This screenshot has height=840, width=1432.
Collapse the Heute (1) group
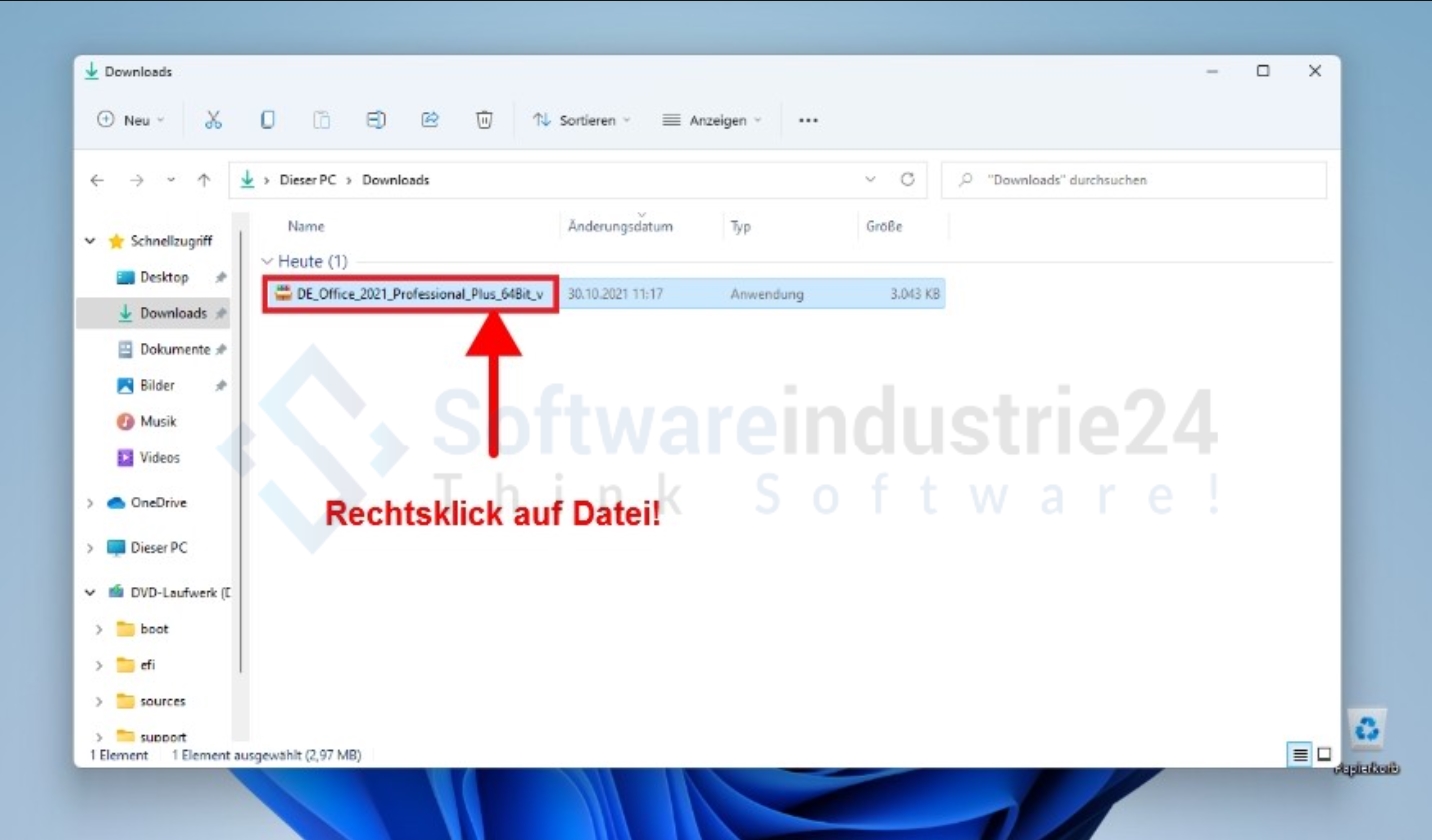(x=267, y=261)
